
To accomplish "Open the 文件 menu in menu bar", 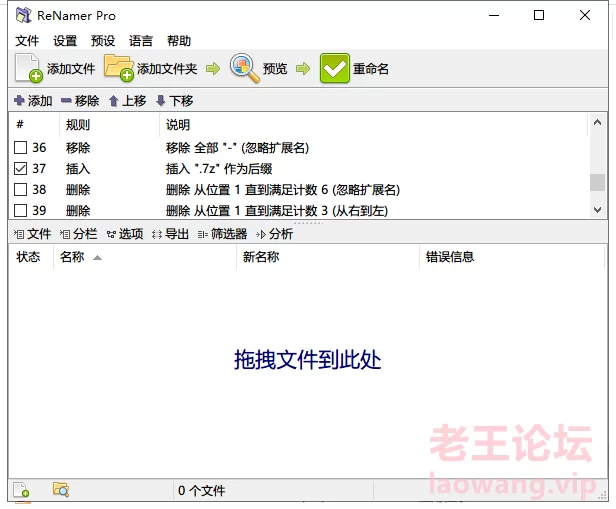I will (x=27, y=41).
